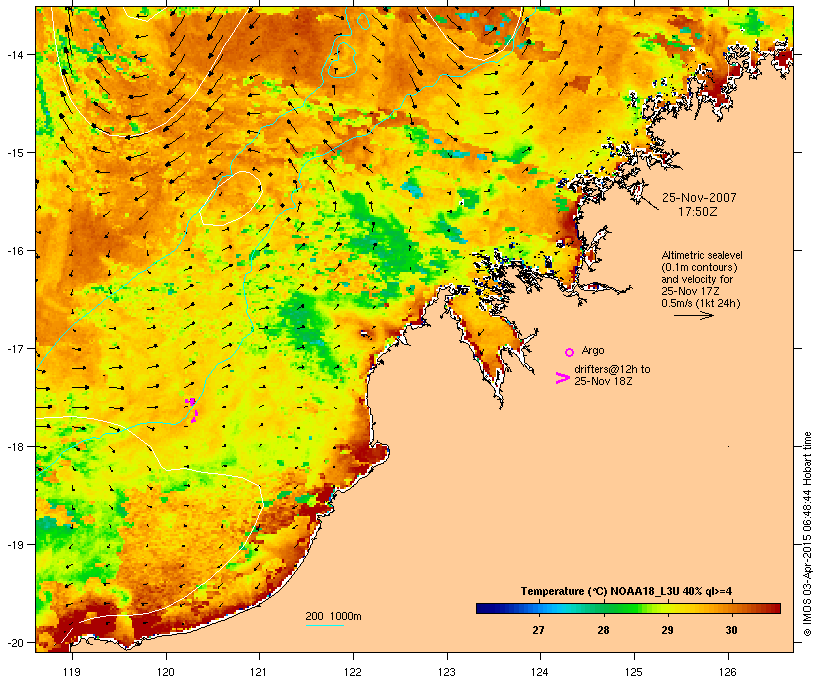
Task: Click the -18 latitude axis label
Action: [14, 446]
